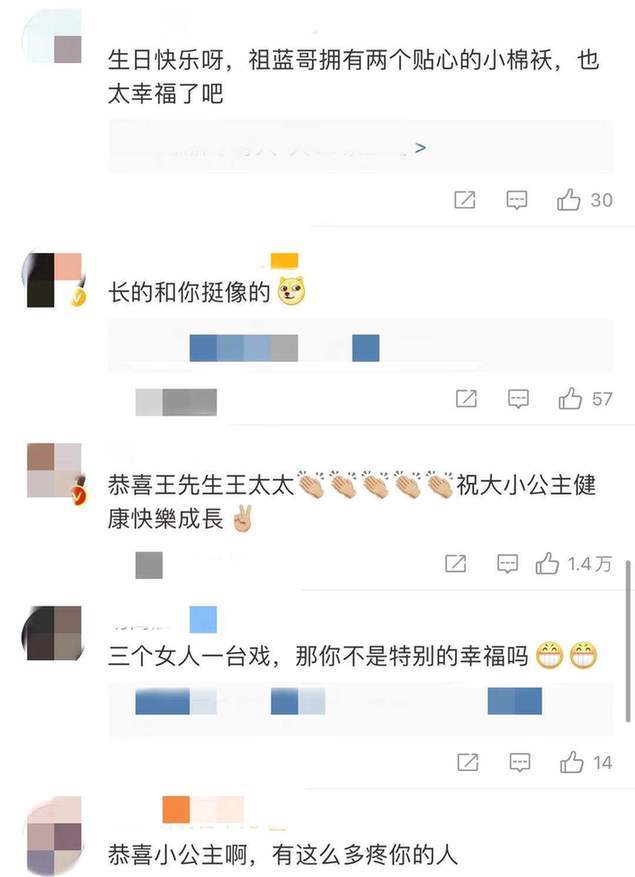
Task: Reply to the 小棉袄 birthday comment
Action: (x=516, y=200)
